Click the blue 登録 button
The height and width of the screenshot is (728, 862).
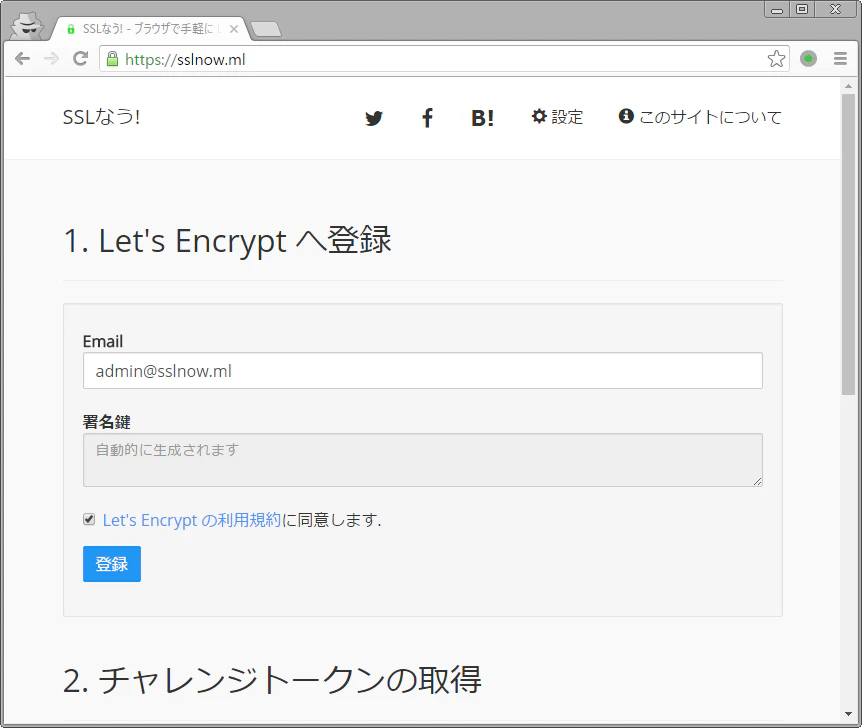click(x=112, y=564)
